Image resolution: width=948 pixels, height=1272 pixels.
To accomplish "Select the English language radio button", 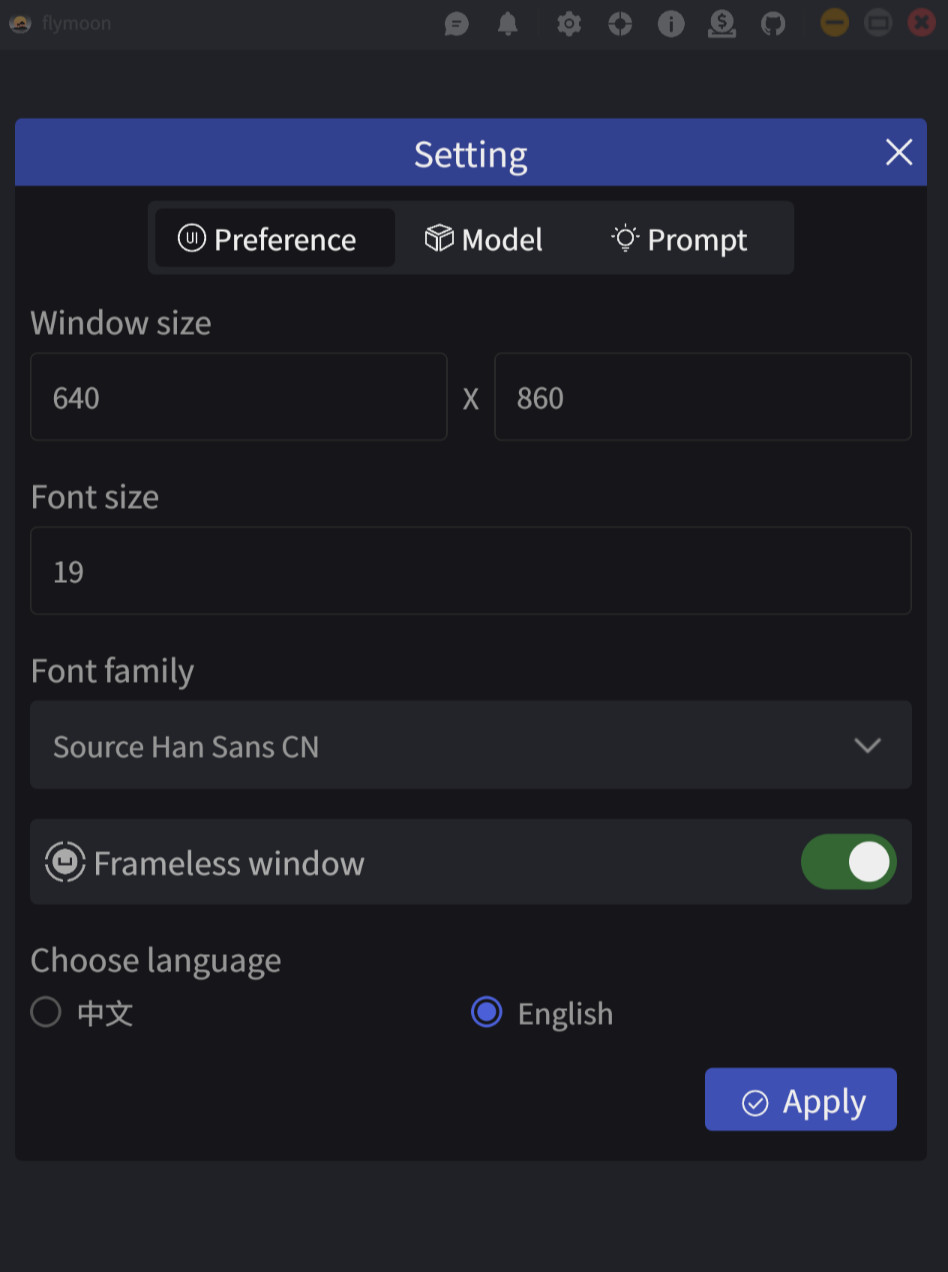I will click(487, 1013).
